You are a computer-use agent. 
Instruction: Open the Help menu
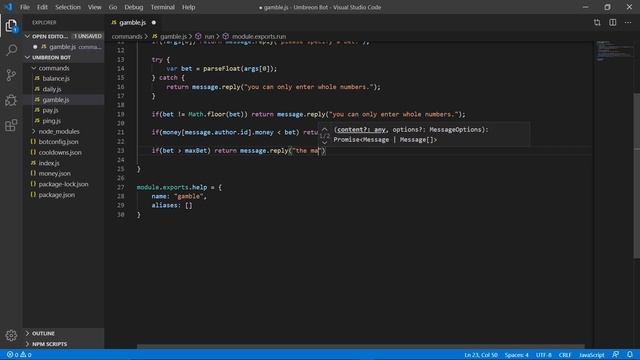[189, 7]
